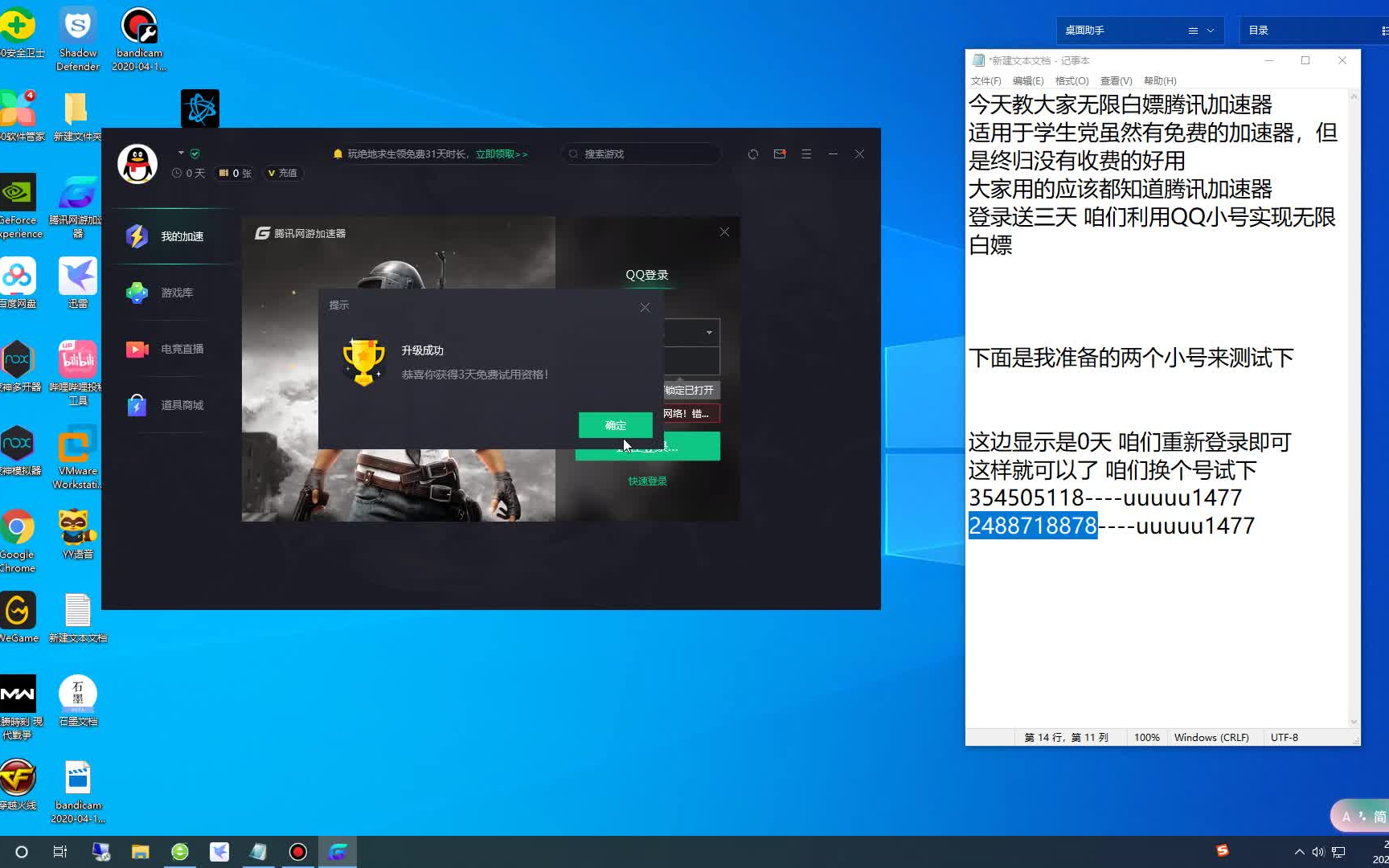
Task: Click the 搜索游戏 search field
Action: (x=641, y=154)
